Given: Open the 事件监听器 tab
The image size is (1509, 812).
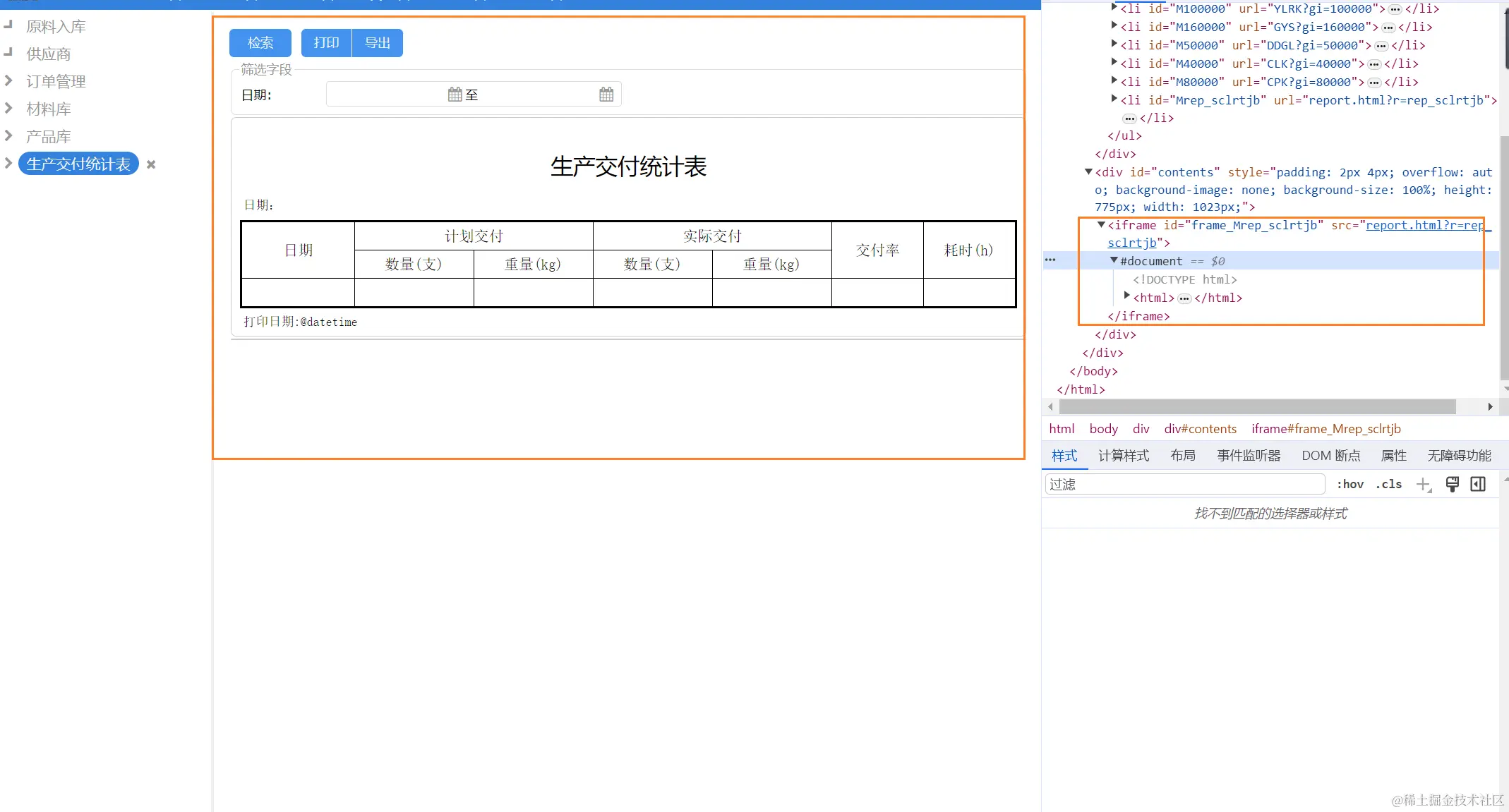Looking at the screenshot, I should pyautogui.click(x=1248, y=456).
